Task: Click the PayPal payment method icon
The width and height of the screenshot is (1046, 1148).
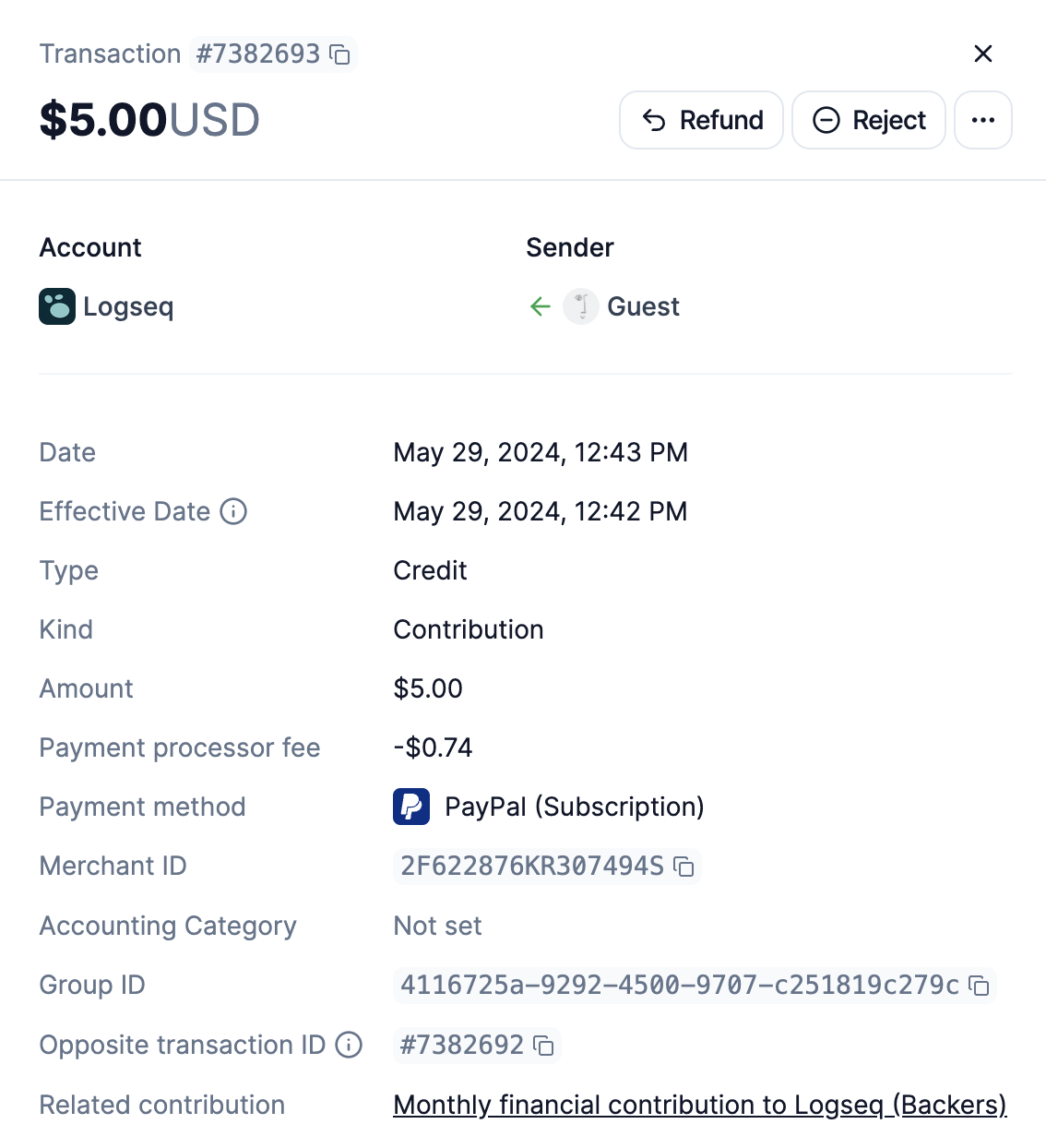Action: pyautogui.click(x=411, y=807)
